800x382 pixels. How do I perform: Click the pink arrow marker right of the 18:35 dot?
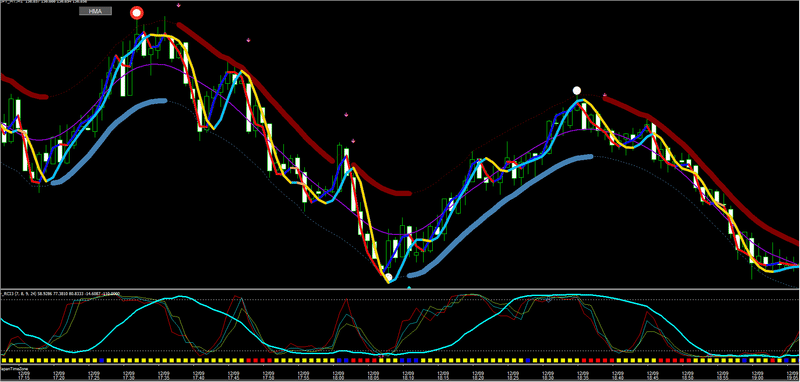(605, 95)
